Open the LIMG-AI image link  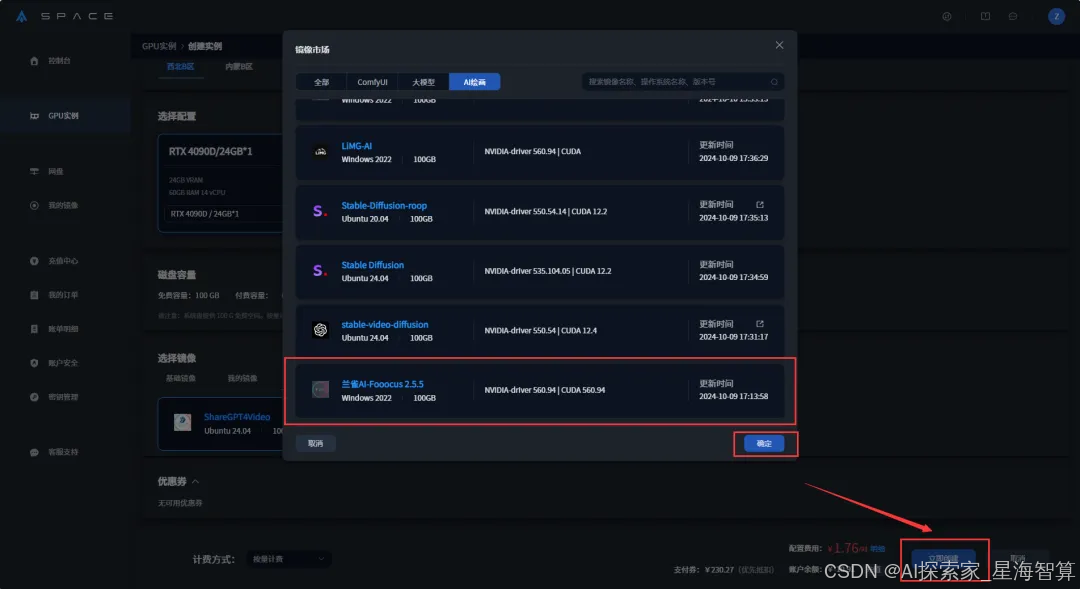[x=357, y=146]
